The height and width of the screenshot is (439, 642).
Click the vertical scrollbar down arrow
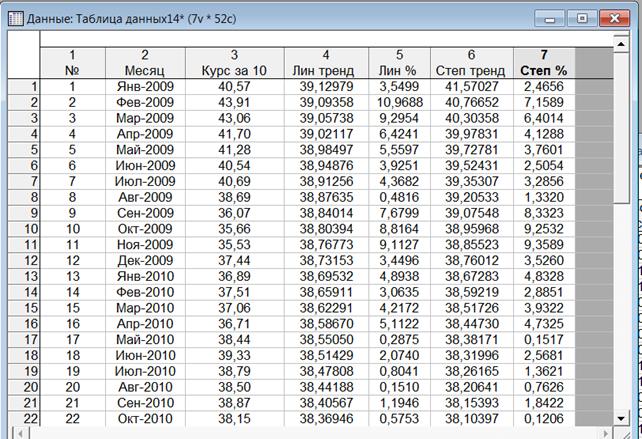[621, 419]
